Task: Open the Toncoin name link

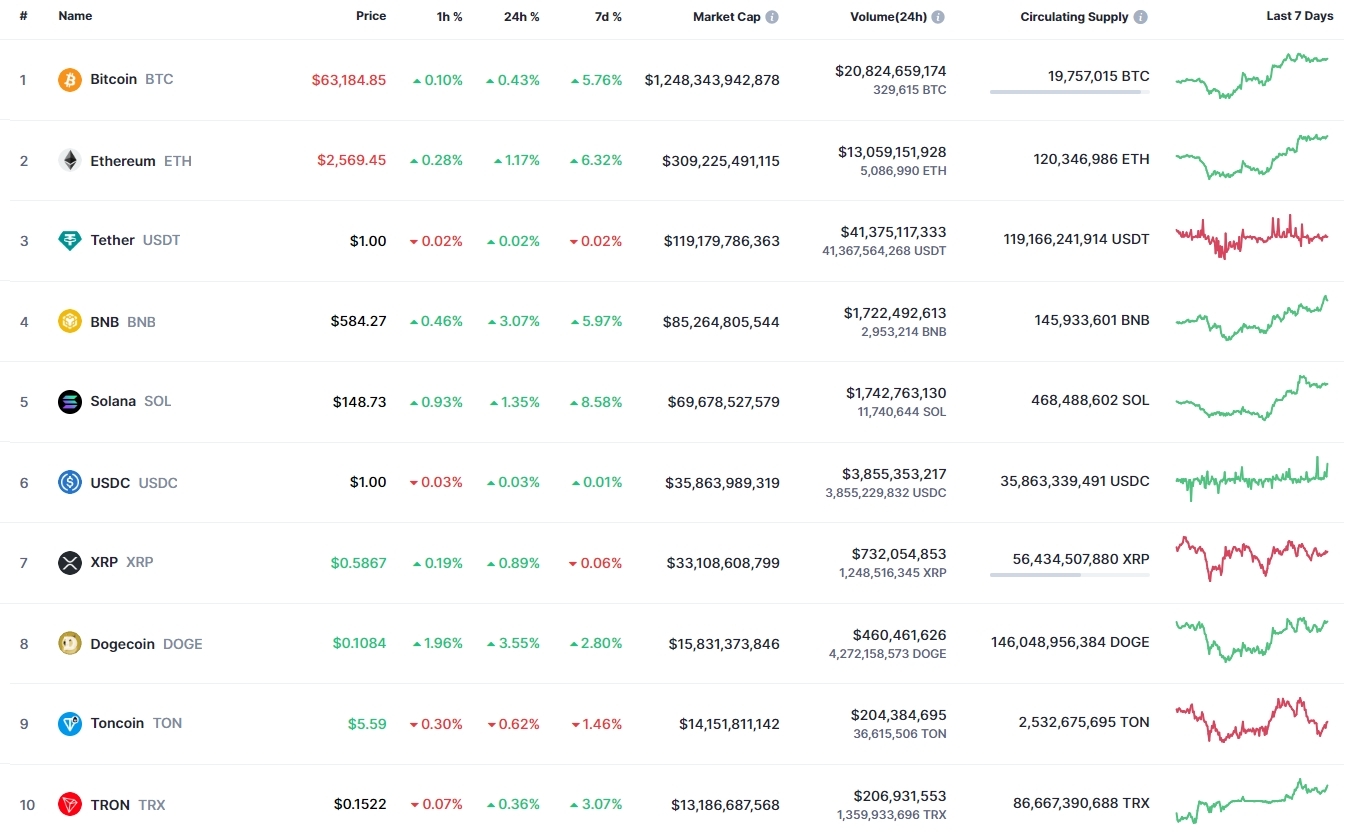Action: (117, 723)
